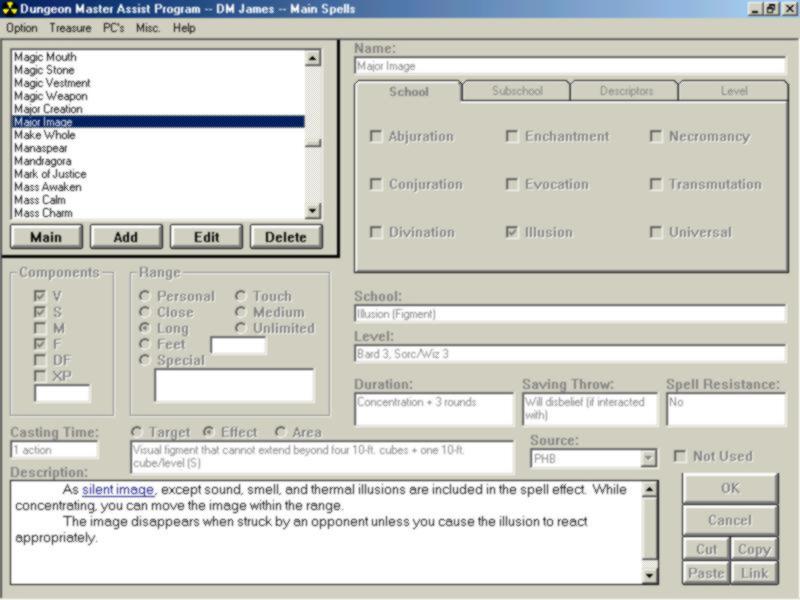This screenshot has width=800, height=600.
Task: Choose the Area radio button
Action: [281, 433]
